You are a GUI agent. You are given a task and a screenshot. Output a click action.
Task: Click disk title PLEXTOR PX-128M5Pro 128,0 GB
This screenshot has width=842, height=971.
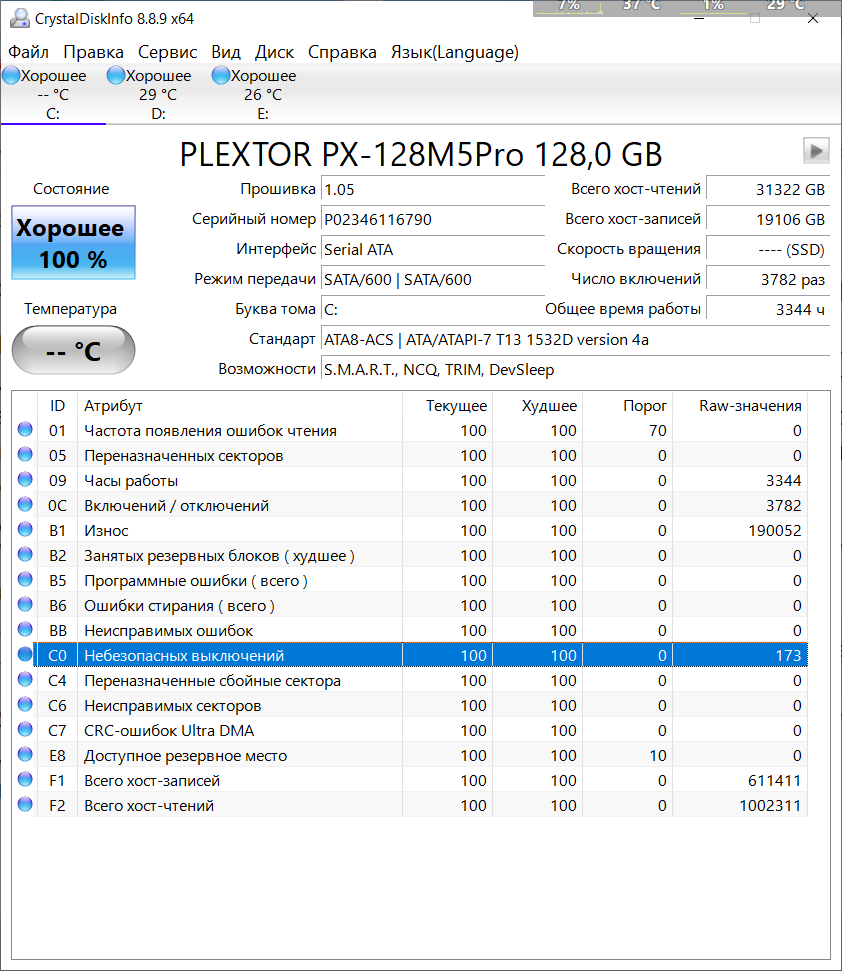421,154
